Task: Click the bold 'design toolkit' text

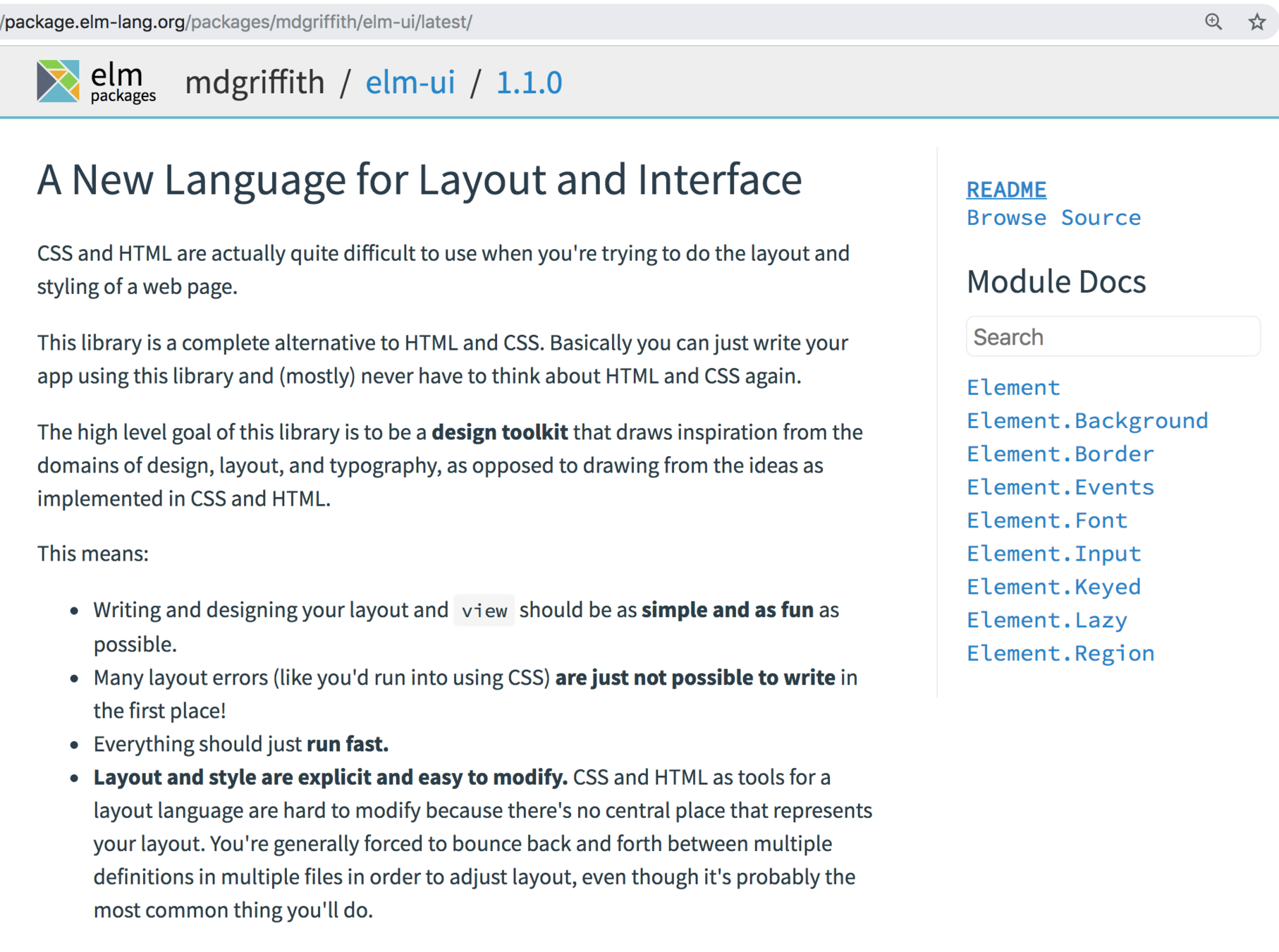Action: (499, 432)
